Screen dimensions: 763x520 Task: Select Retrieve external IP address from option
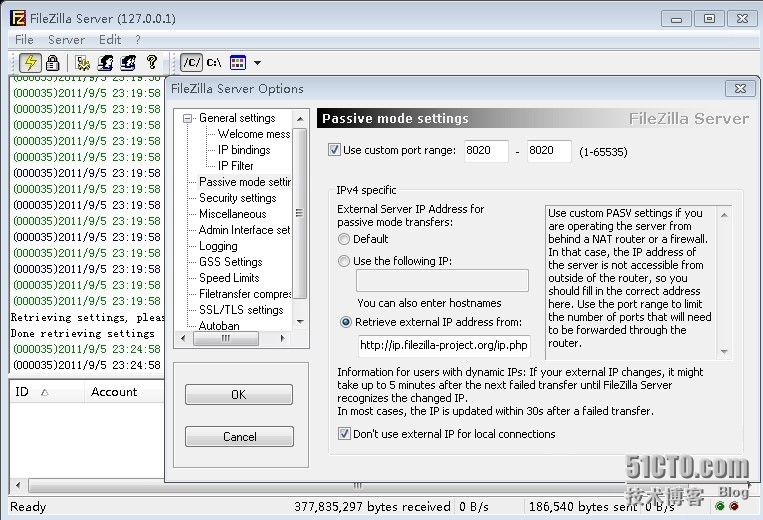(345, 322)
